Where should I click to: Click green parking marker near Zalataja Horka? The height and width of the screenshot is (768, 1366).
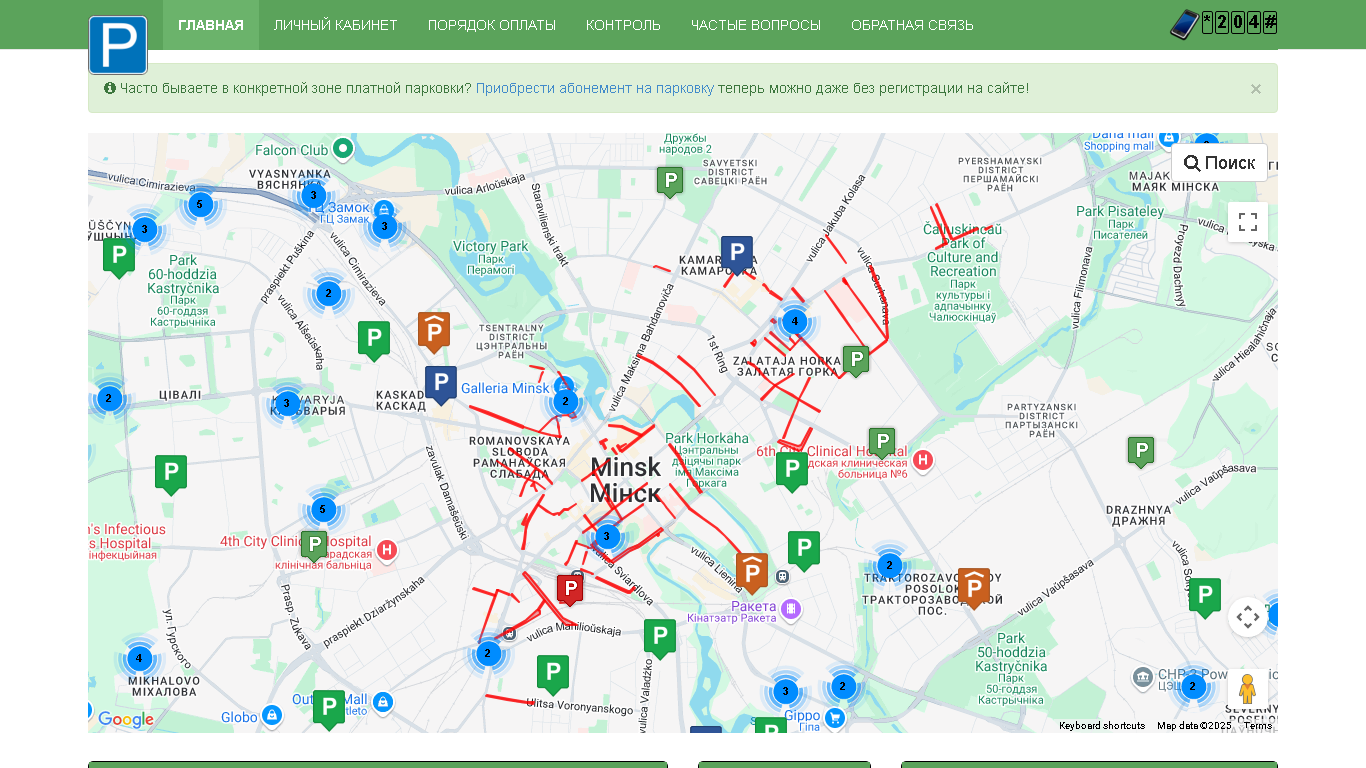click(856, 360)
